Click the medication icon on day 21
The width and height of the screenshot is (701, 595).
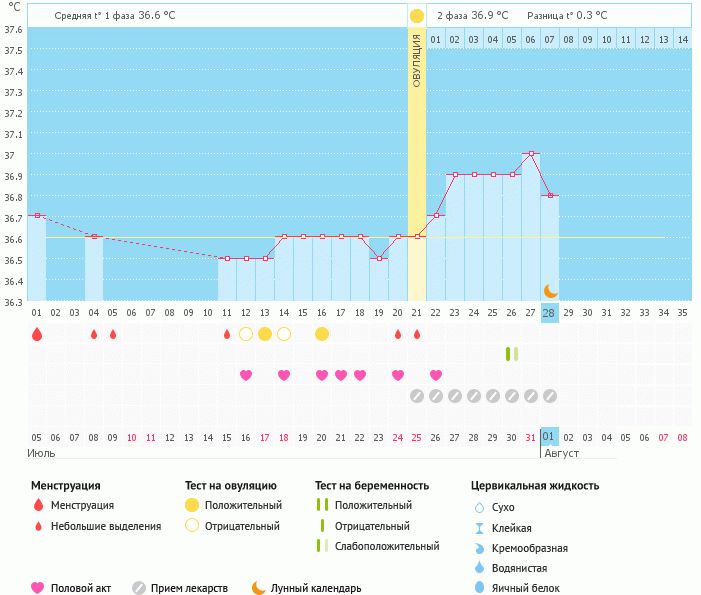click(x=417, y=396)
